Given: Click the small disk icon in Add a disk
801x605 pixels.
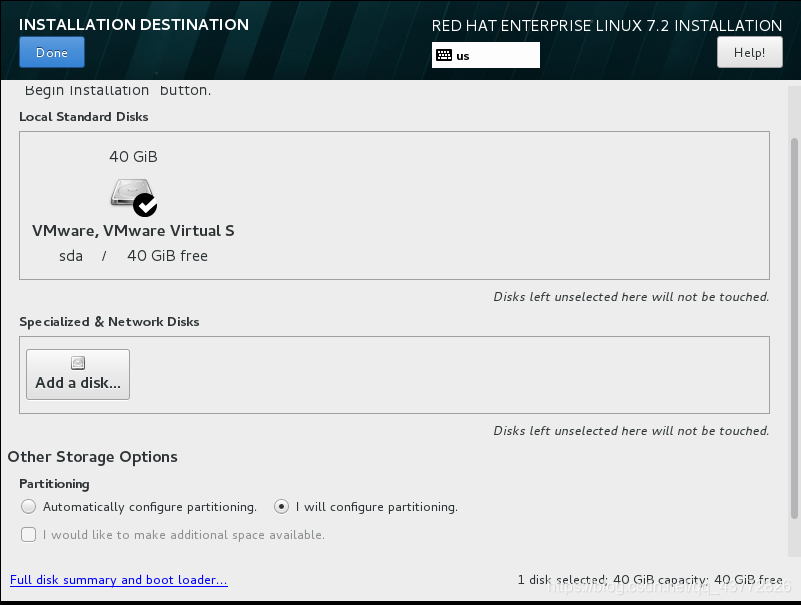Looking at the screenshot, I should click(78, 363).
